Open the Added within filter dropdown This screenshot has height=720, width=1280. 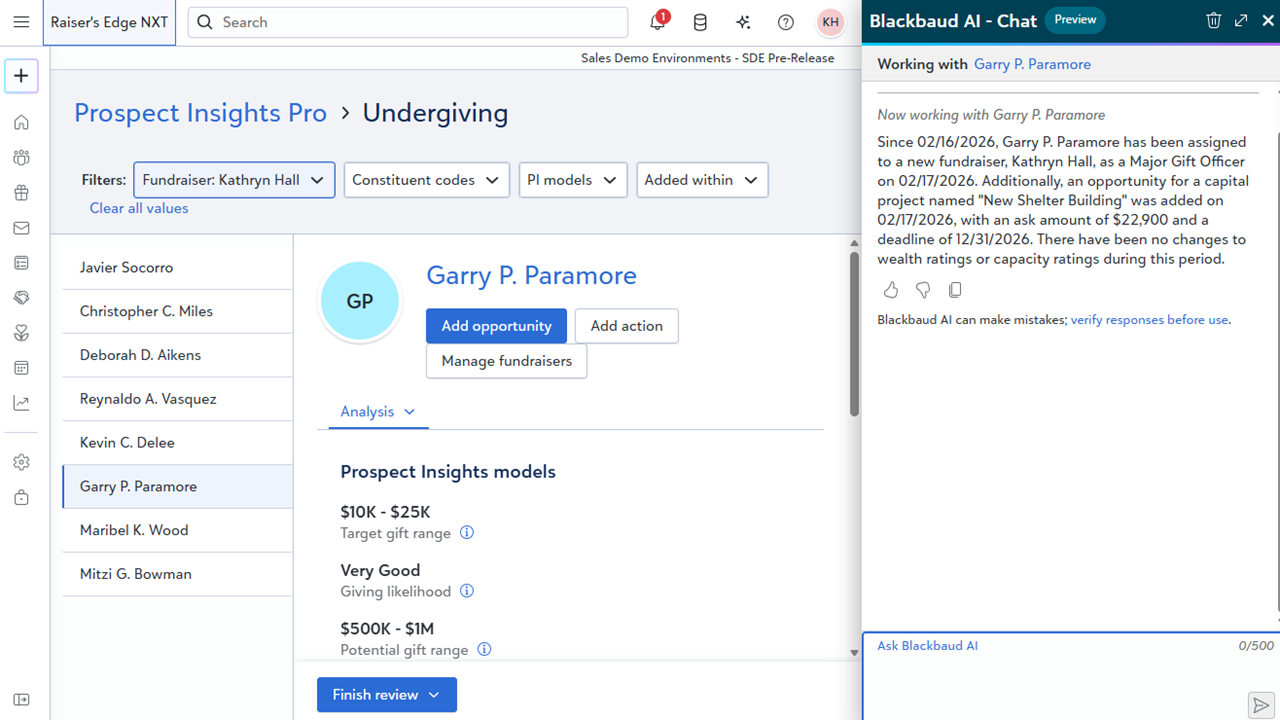702,180
